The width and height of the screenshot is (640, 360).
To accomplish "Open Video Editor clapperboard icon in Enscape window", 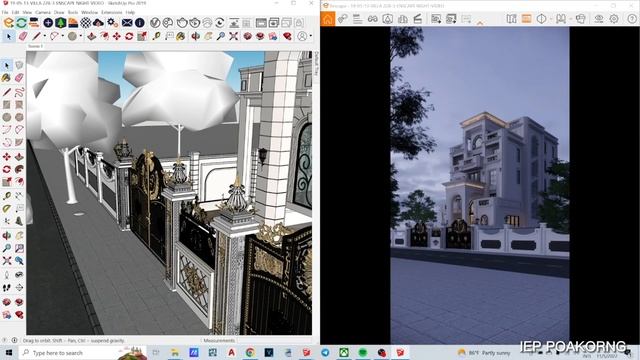I will pyautogui.click(x=418, y=19).
